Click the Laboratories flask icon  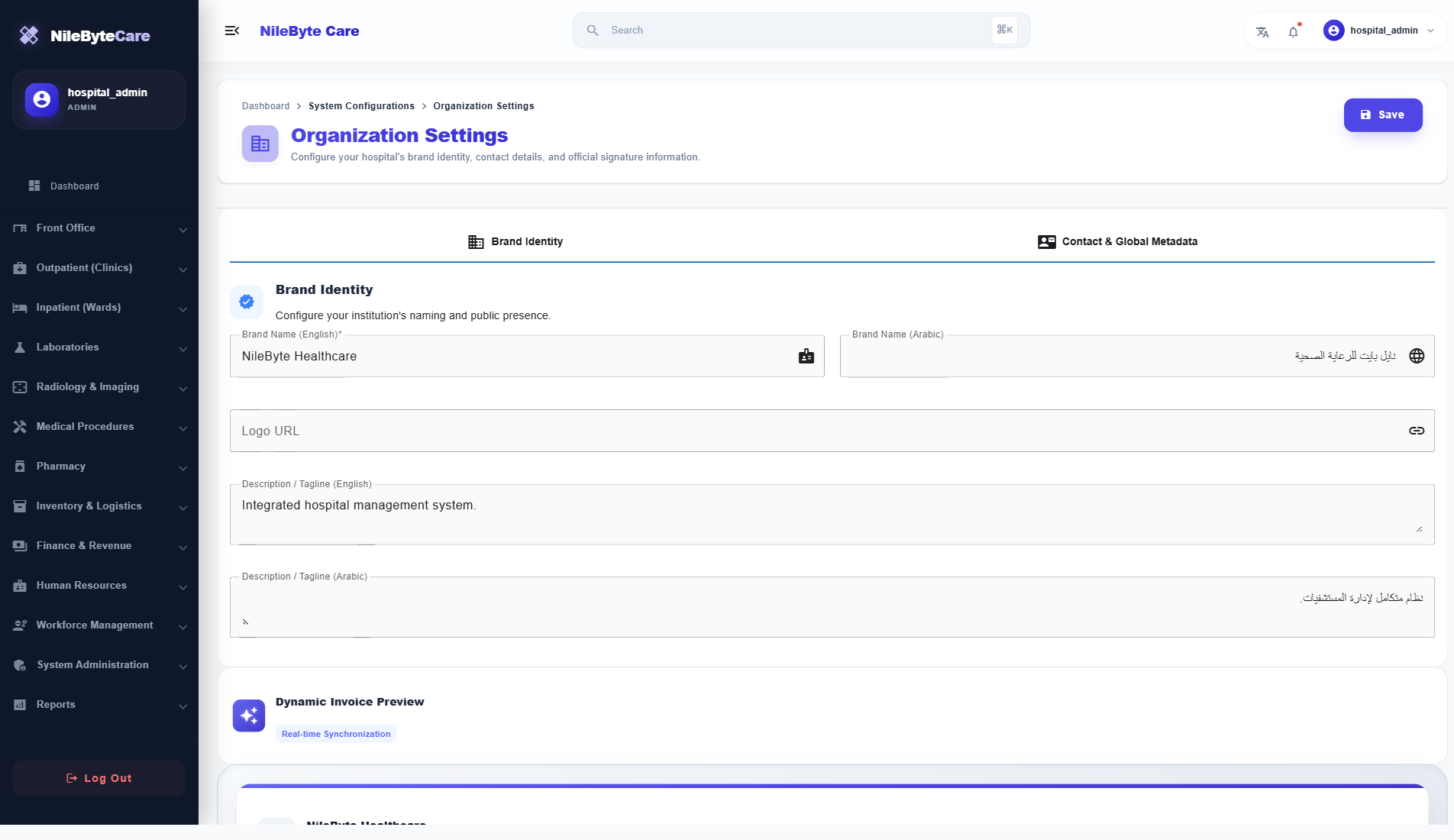tap(20, 347)
